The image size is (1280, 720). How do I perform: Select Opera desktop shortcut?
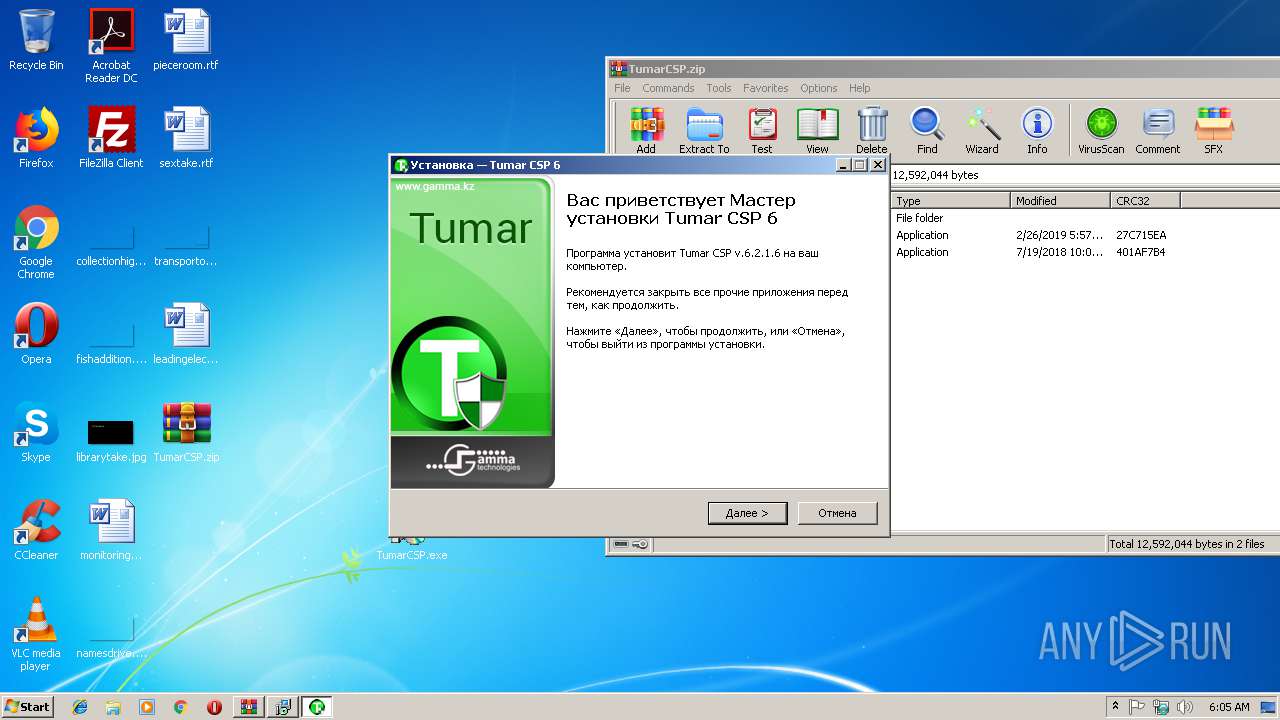(36, 334)
